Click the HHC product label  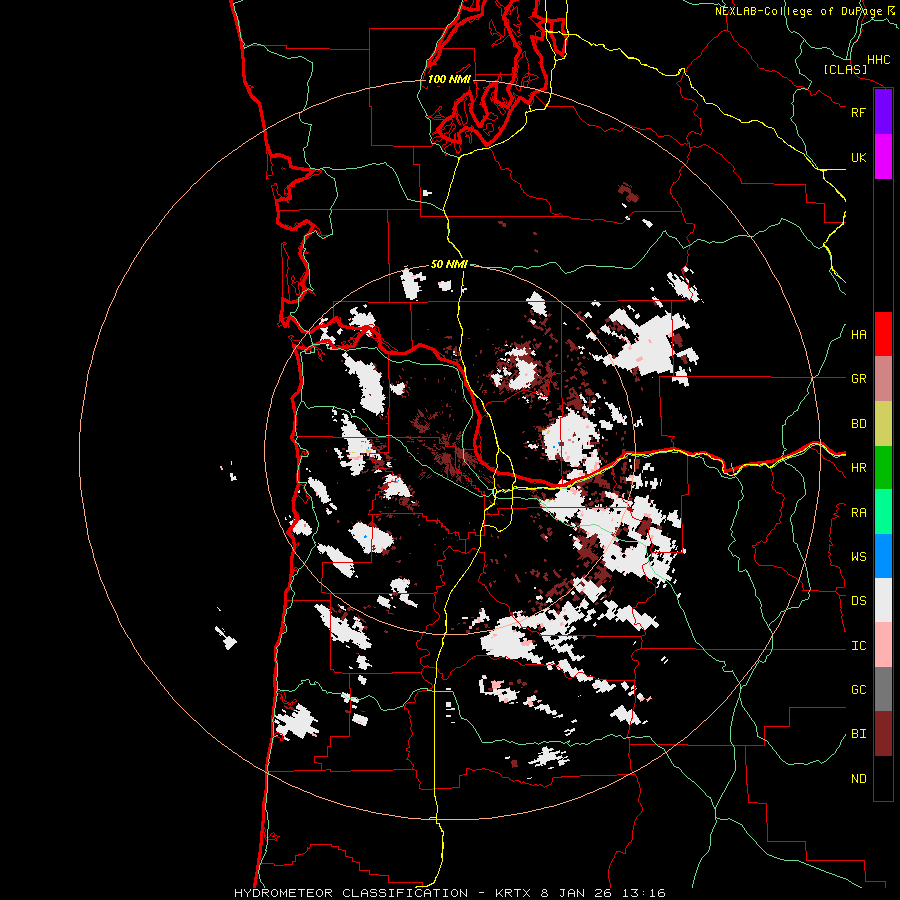[879, 60]
